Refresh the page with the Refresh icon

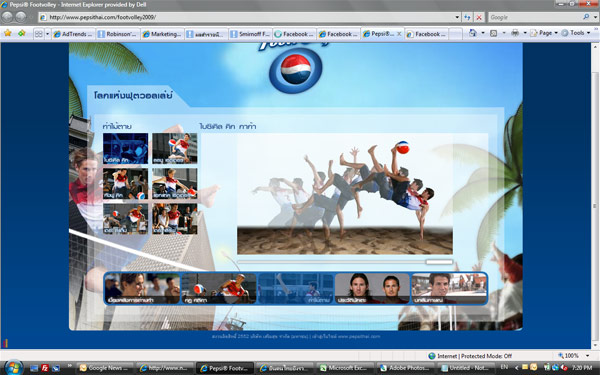467,17
